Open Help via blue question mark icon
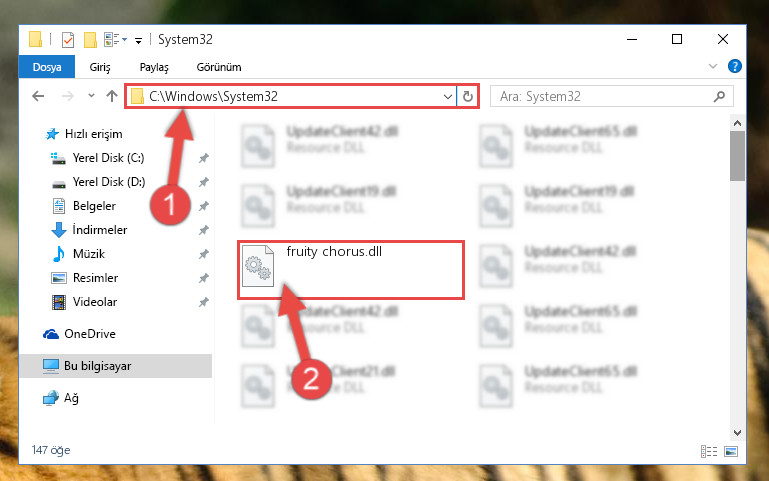The width and height of the screenshot is (769, 481). (734, 66)
